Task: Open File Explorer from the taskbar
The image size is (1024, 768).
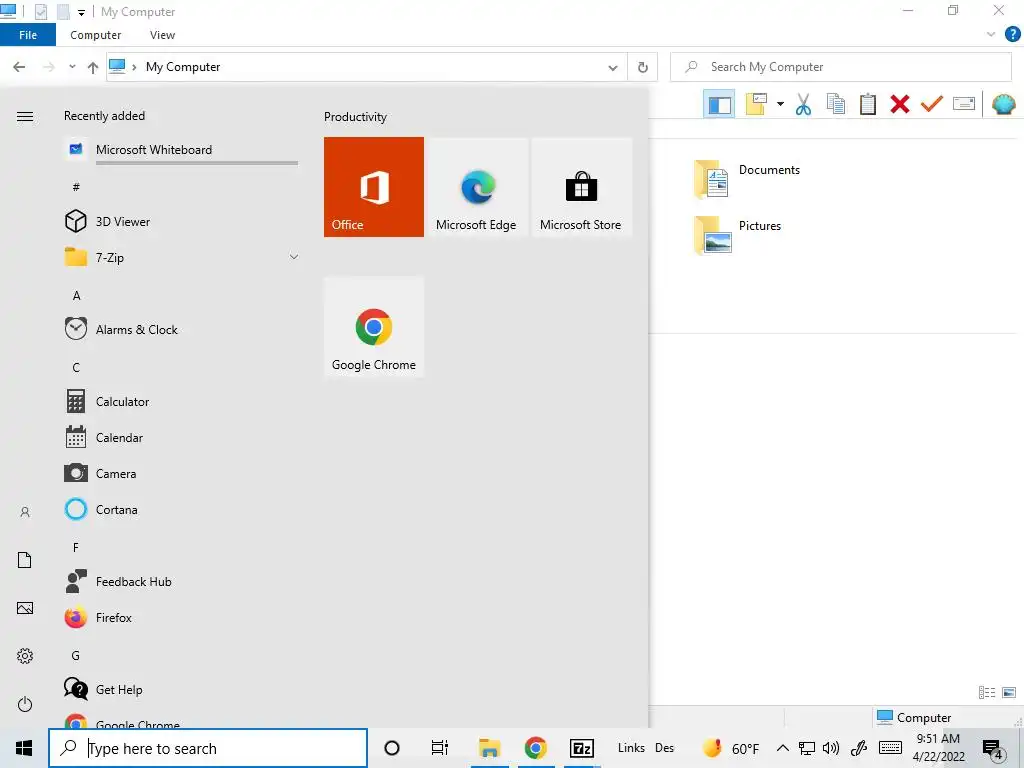Action: point(489,748)
